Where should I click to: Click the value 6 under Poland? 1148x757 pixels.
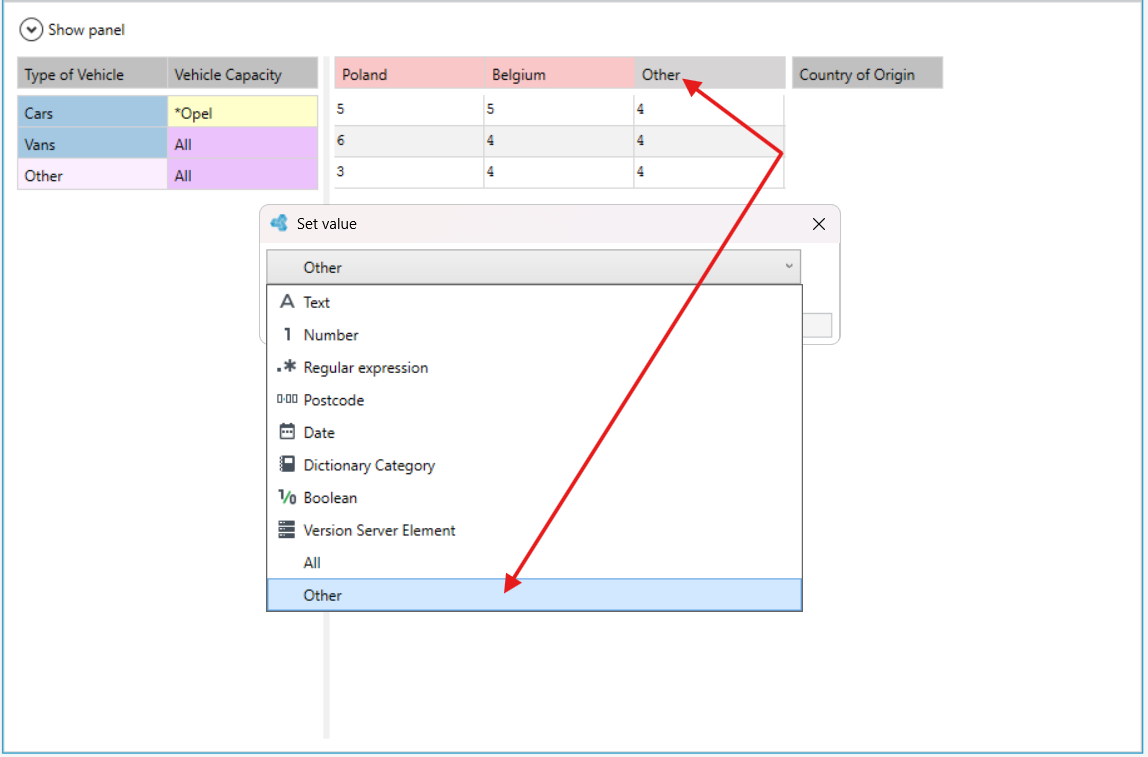point(409,141)
